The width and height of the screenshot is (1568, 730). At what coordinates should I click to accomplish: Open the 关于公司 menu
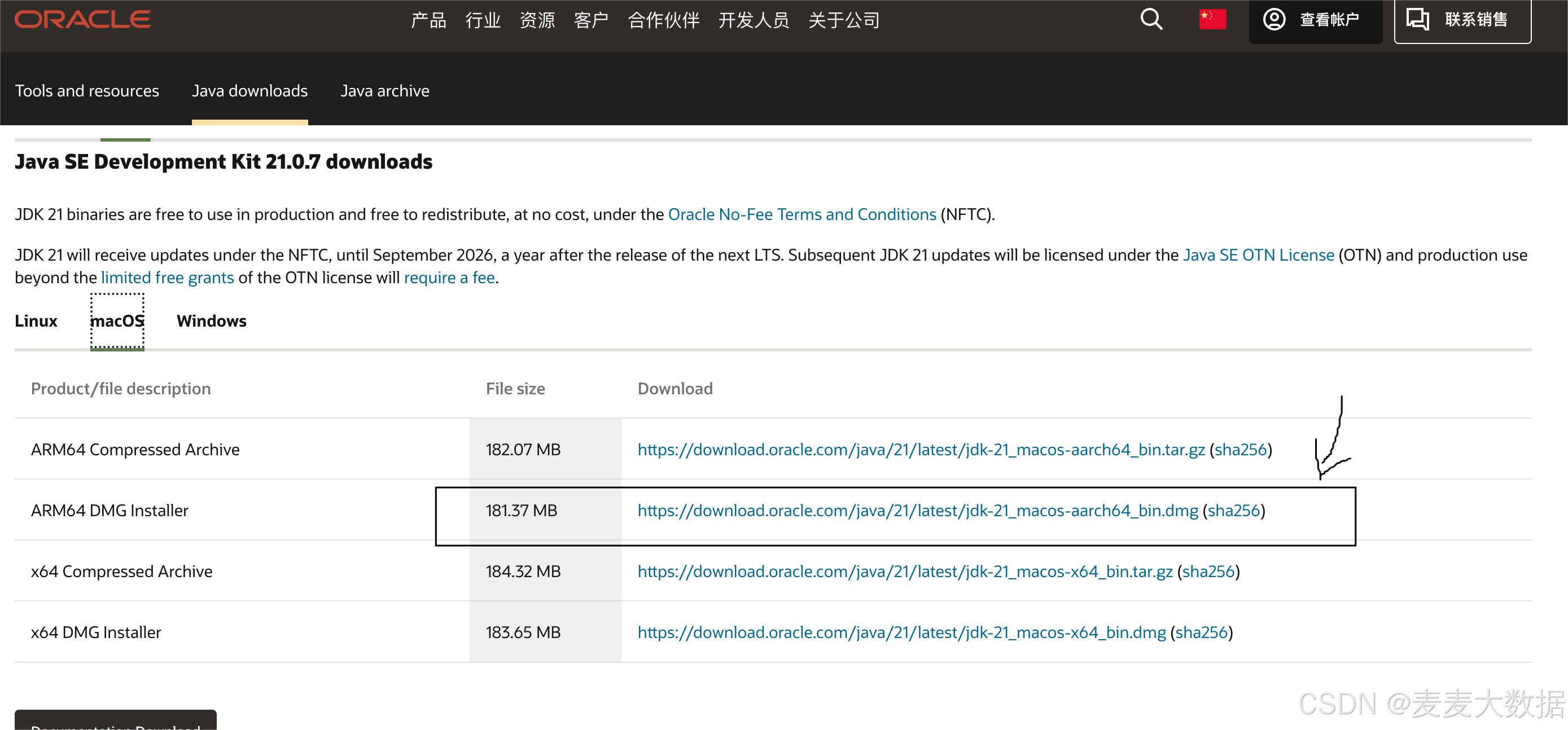pyautogui.click(x=844, y=20)
